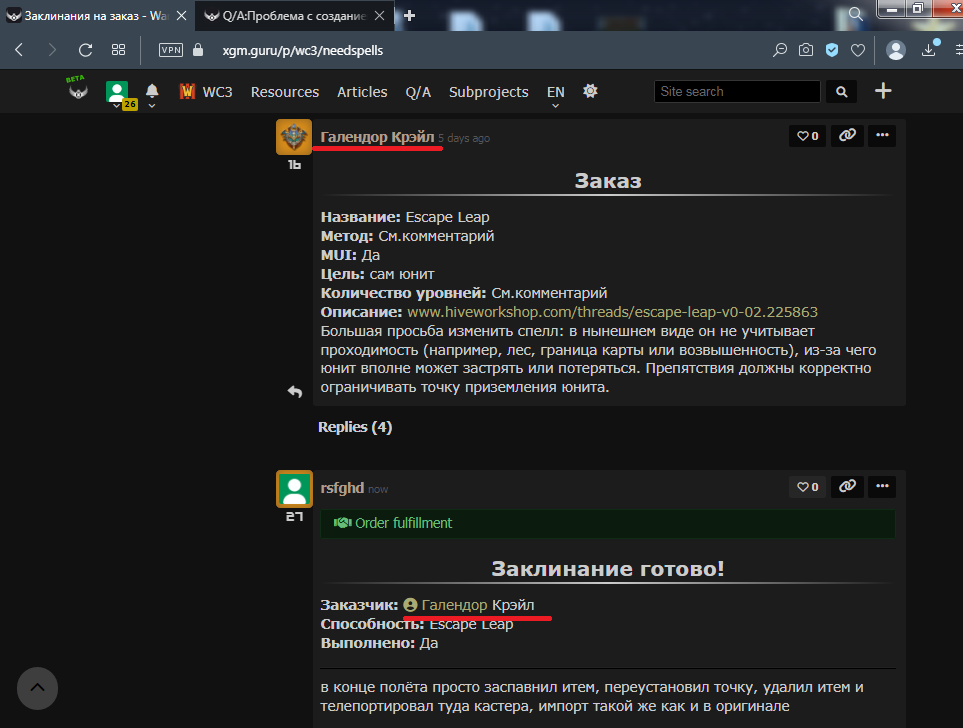Toggle the site theme sun icon
The height and width of the screenshot is (728, 963).
coord(590,91)
